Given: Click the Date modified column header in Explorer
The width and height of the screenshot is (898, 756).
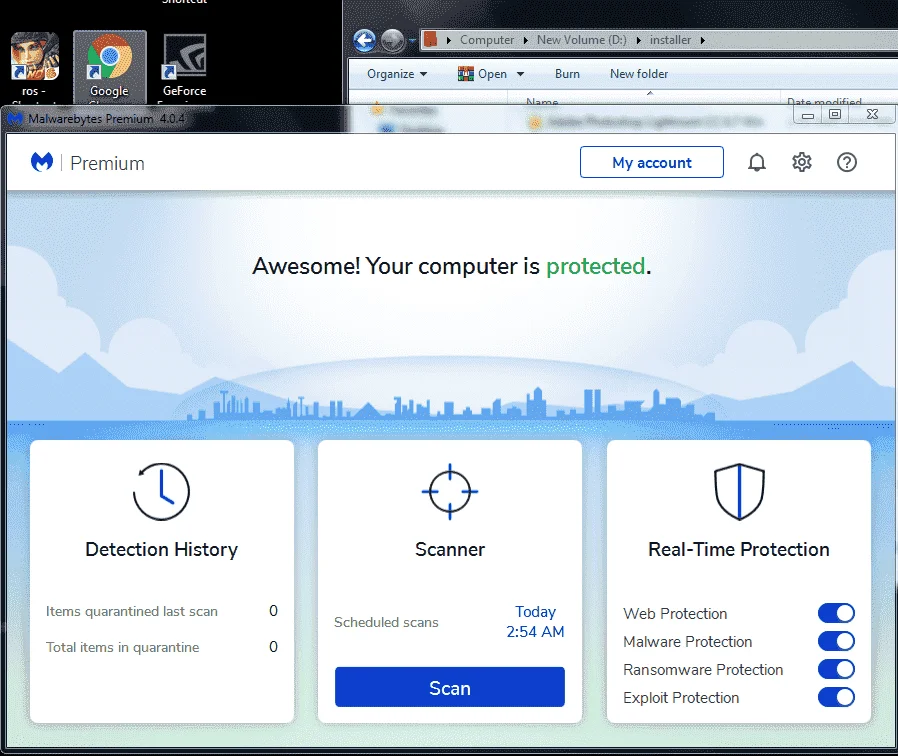Looking at the screenshot, I should click(x=824, y=101).
